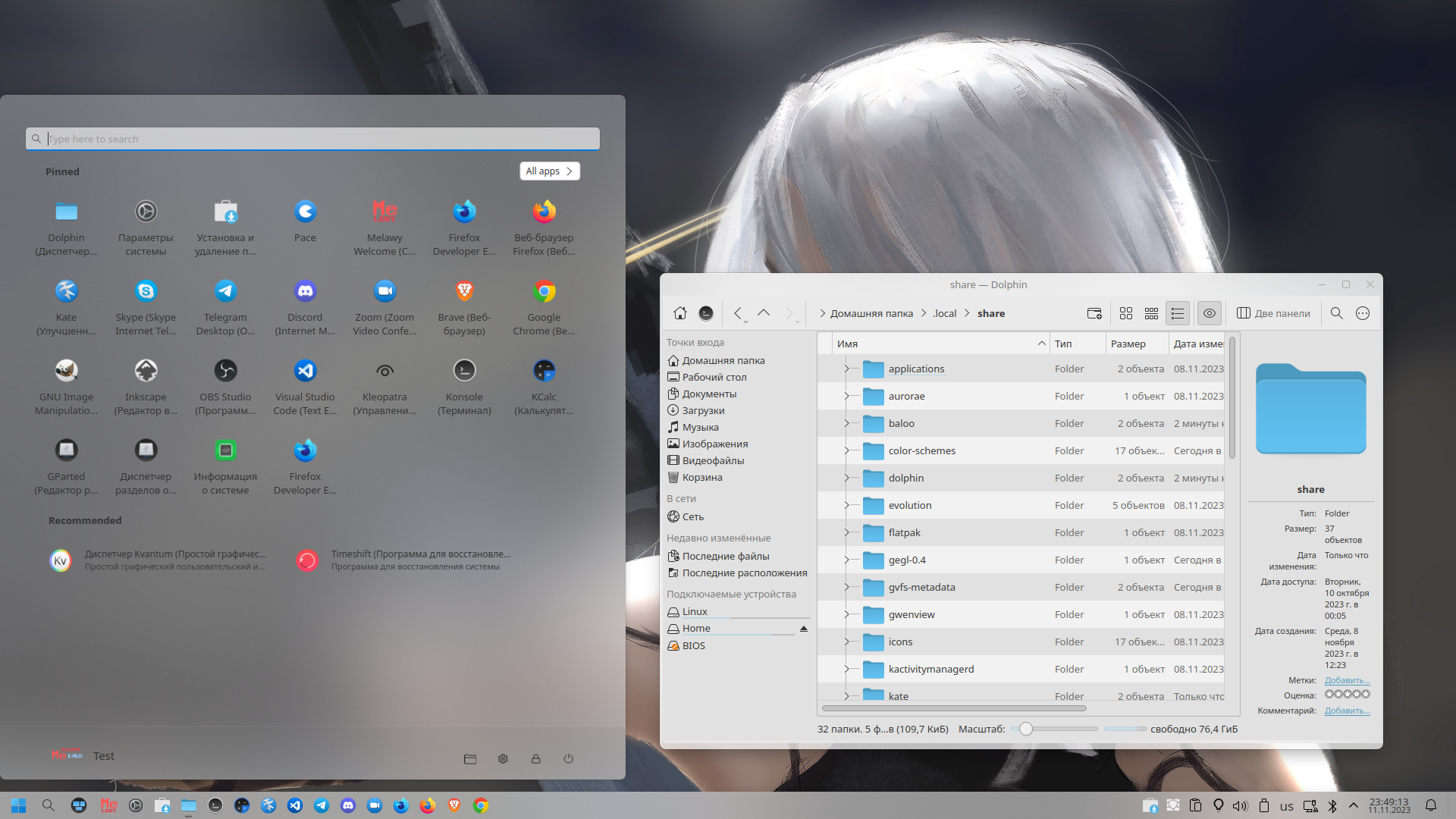Open Kleopatra from pinned apps

coord(384,371)
